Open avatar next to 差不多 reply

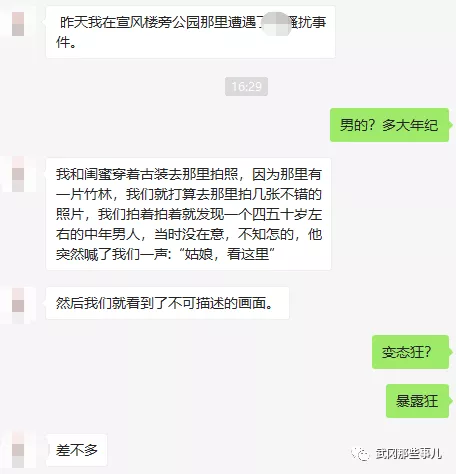18,450
